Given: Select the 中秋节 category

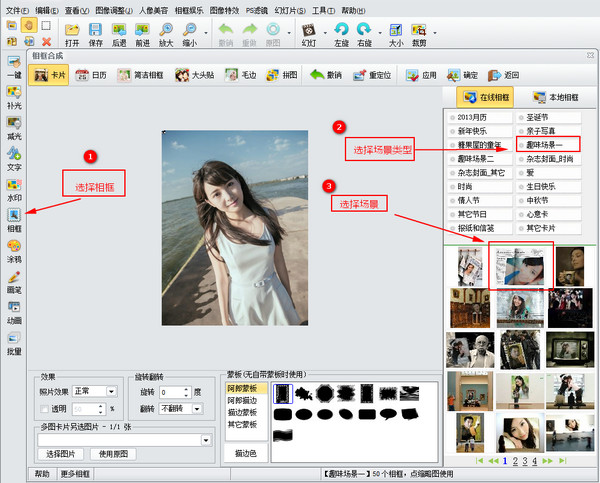Looking at the screenshot, I should pos(549,201).
